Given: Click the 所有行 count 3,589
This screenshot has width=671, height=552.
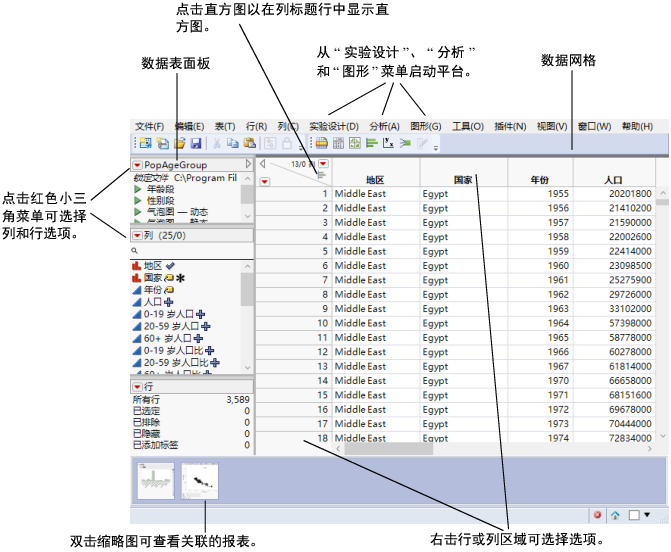Looking at the screenshot, I should [x=238, y=400].
